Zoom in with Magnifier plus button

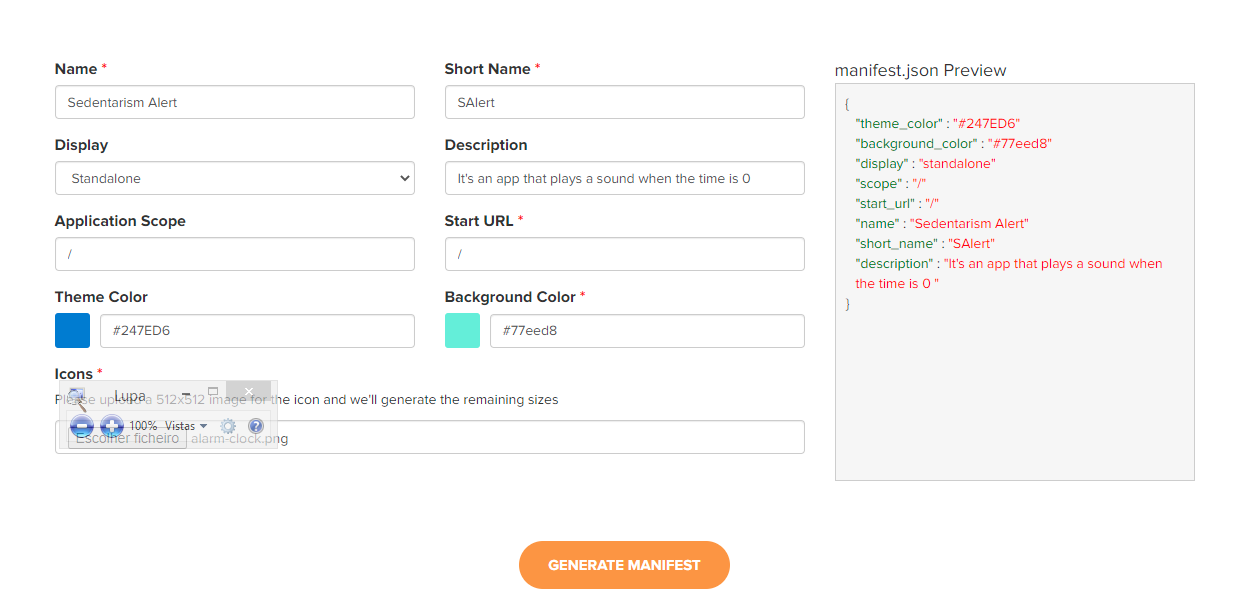coord(112,426)
